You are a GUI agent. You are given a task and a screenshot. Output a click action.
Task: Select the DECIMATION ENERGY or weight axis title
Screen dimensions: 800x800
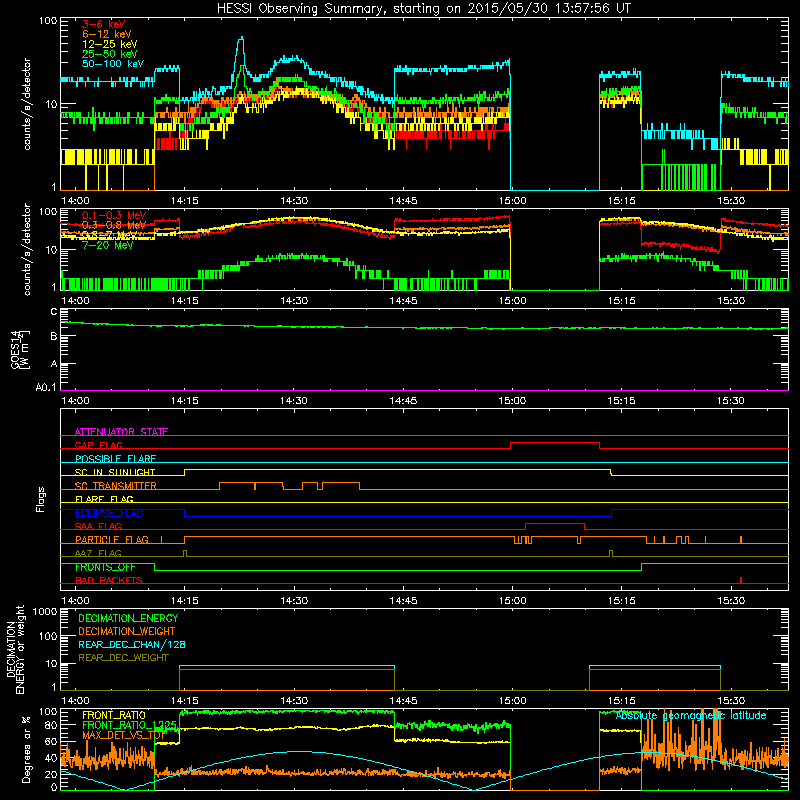pos(16,649)
